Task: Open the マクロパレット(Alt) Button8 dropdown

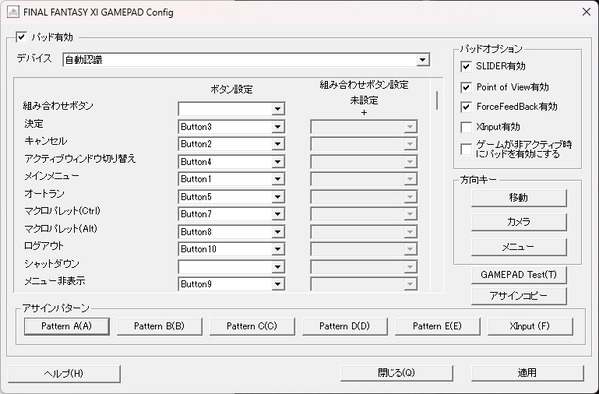Action: (x=231, y=232)
